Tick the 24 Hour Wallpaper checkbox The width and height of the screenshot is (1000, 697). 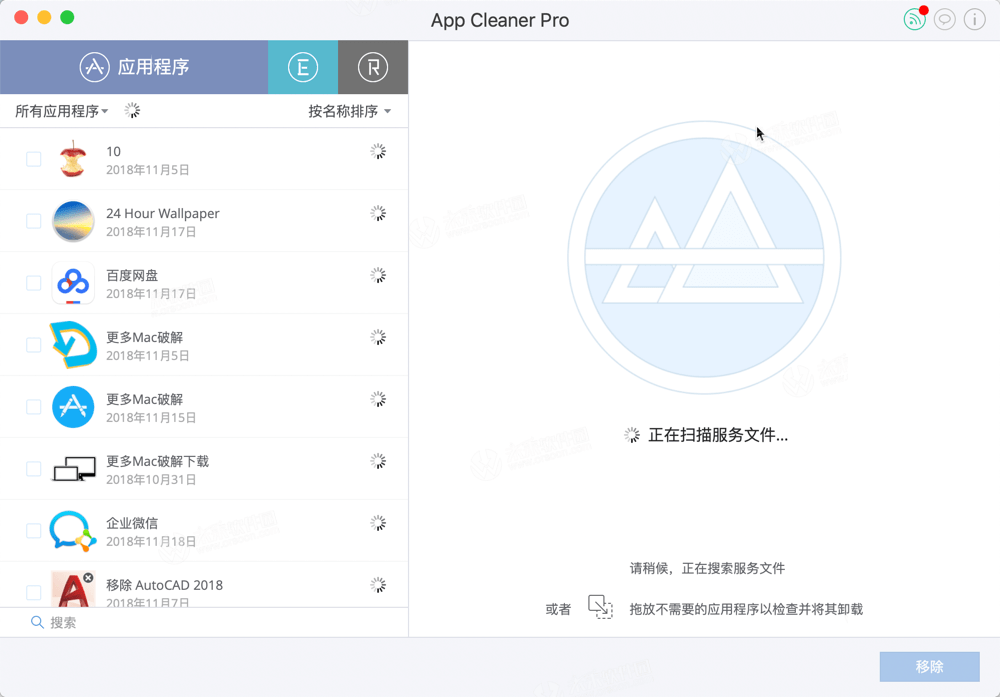33,221
